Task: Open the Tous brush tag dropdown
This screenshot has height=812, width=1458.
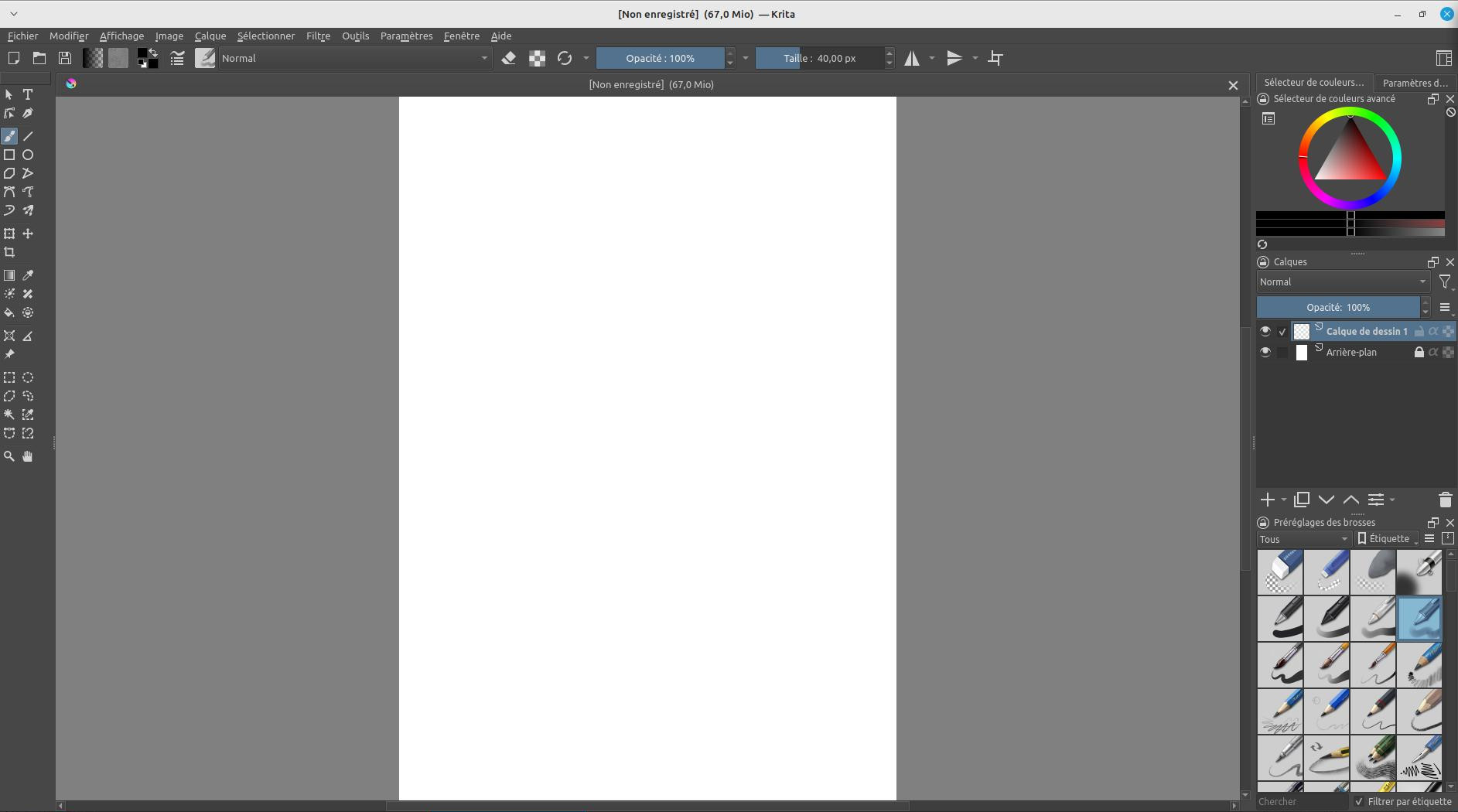Action: (1303, 539)
